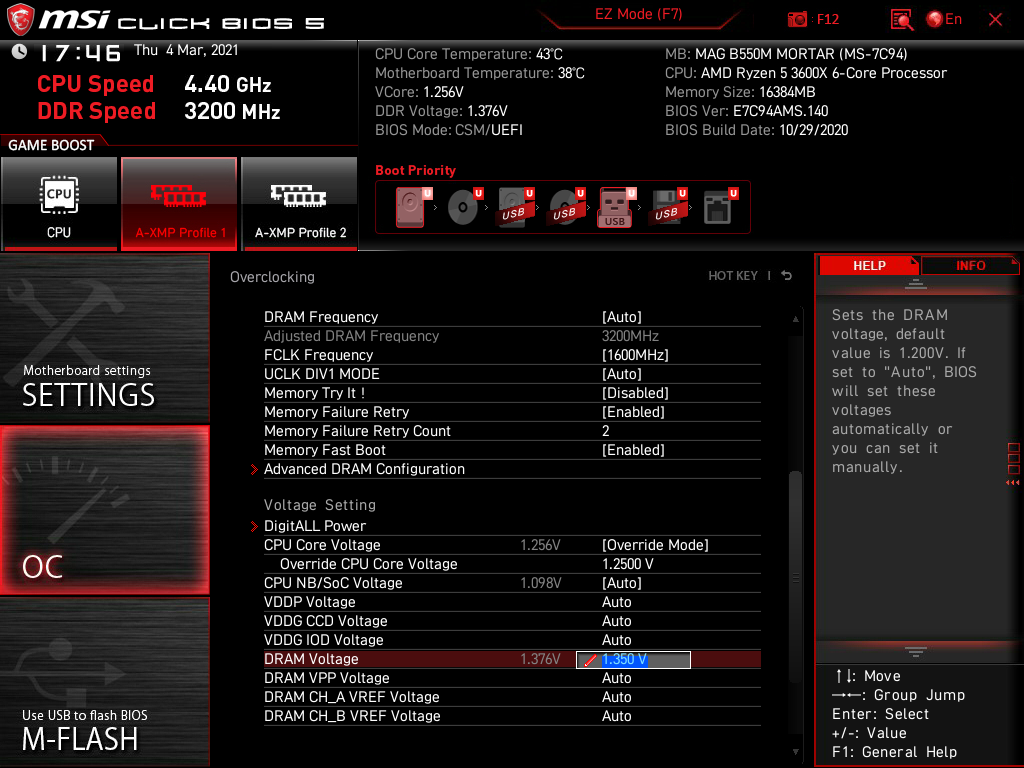Screen dimensions: 1024x768
Task: Click the settings list scrollbar thumb
Action: [x=795, y=577]
